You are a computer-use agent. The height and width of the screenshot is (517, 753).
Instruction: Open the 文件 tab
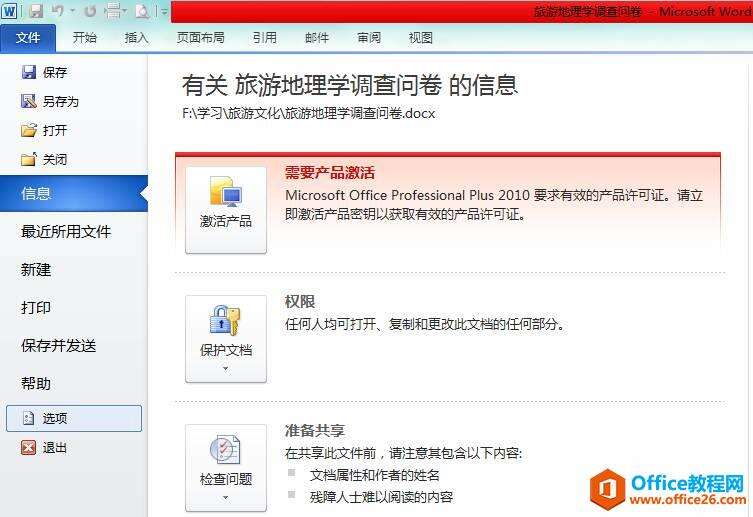click(28, 38)
